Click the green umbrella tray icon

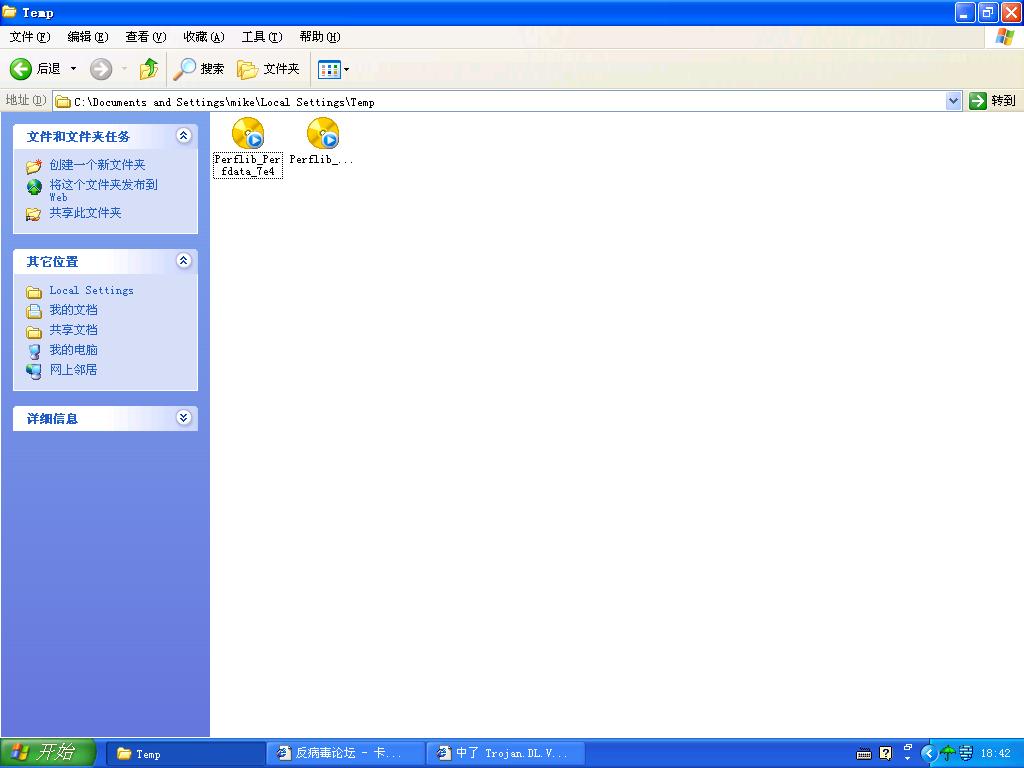(x=947, y=754)
